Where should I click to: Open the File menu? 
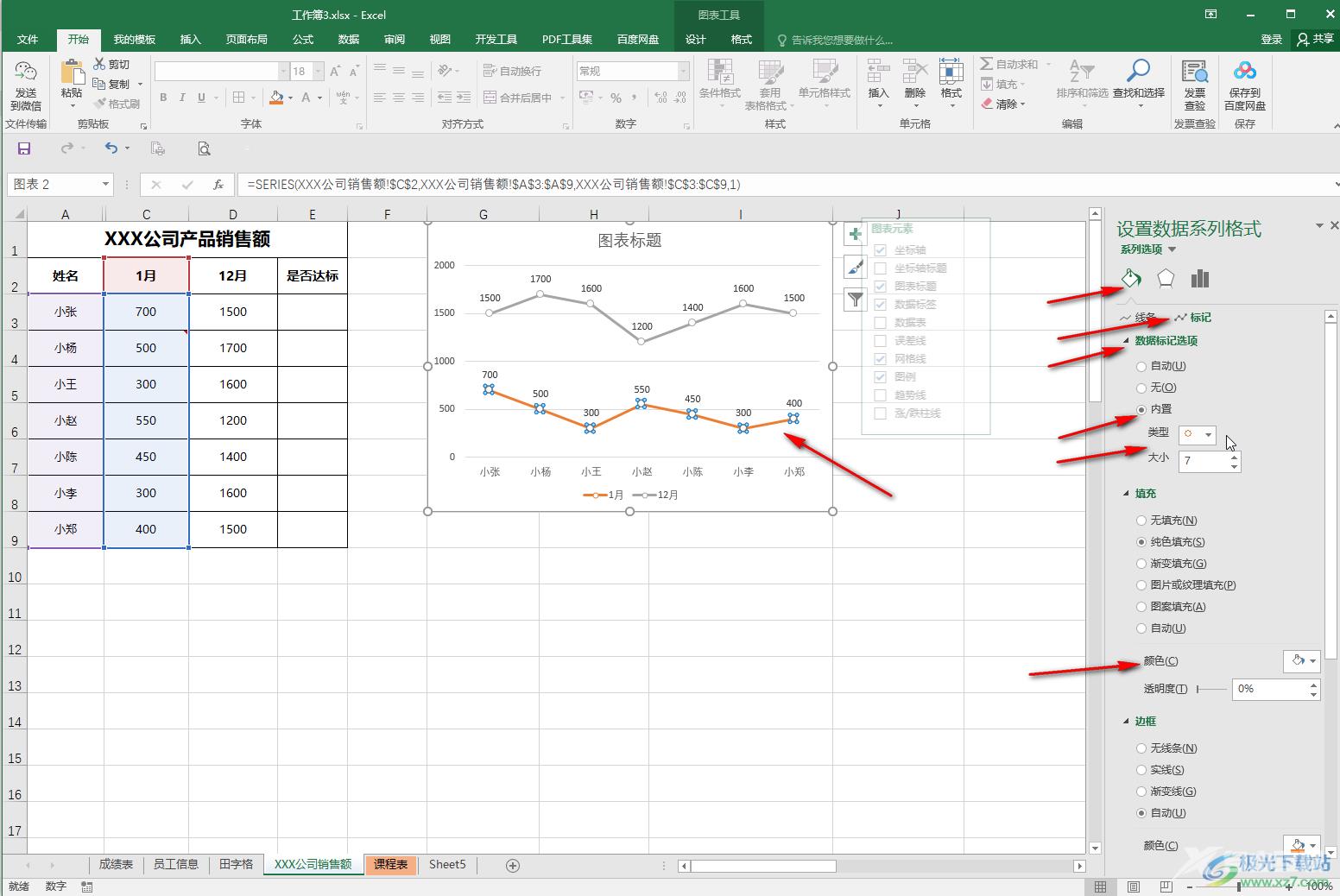click(28, 40)
